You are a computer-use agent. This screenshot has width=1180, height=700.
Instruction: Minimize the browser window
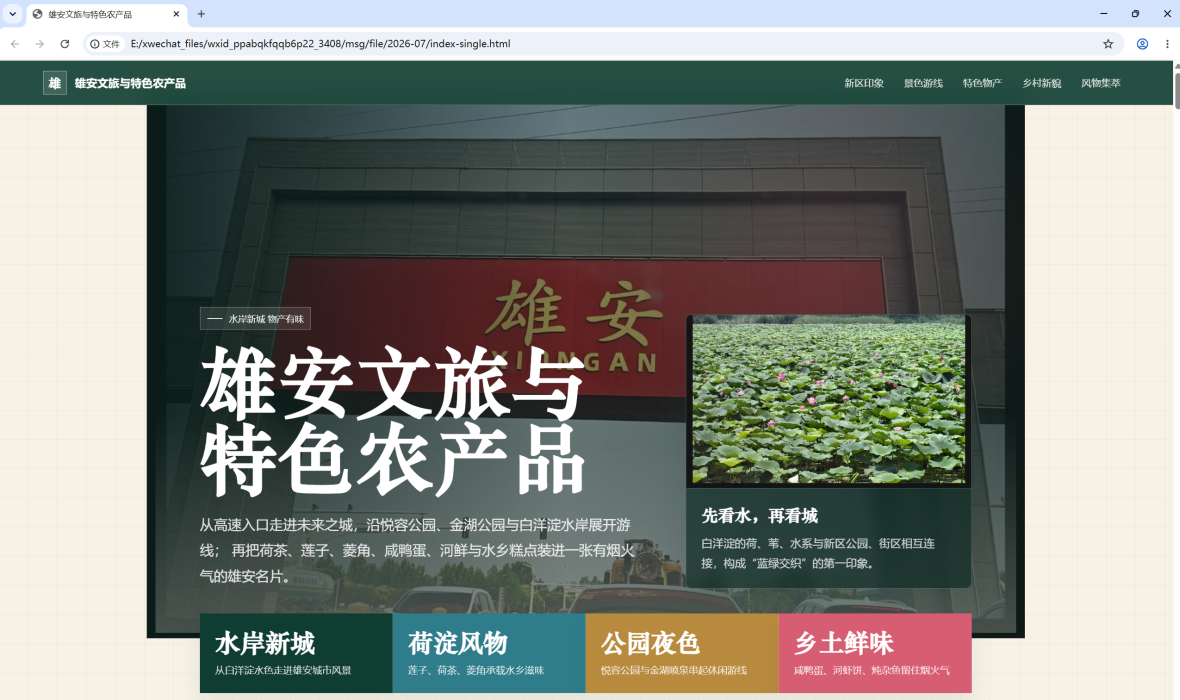pyautogui.click(x=1103, y=14)
